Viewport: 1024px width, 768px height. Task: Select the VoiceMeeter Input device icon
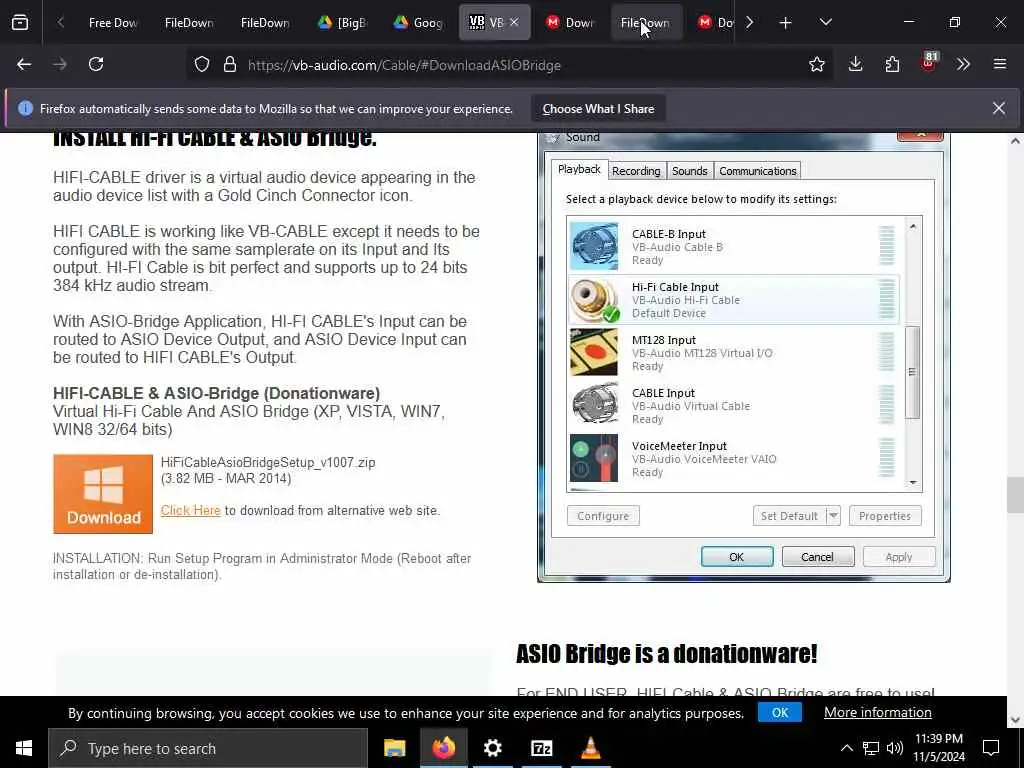(594, 458)
